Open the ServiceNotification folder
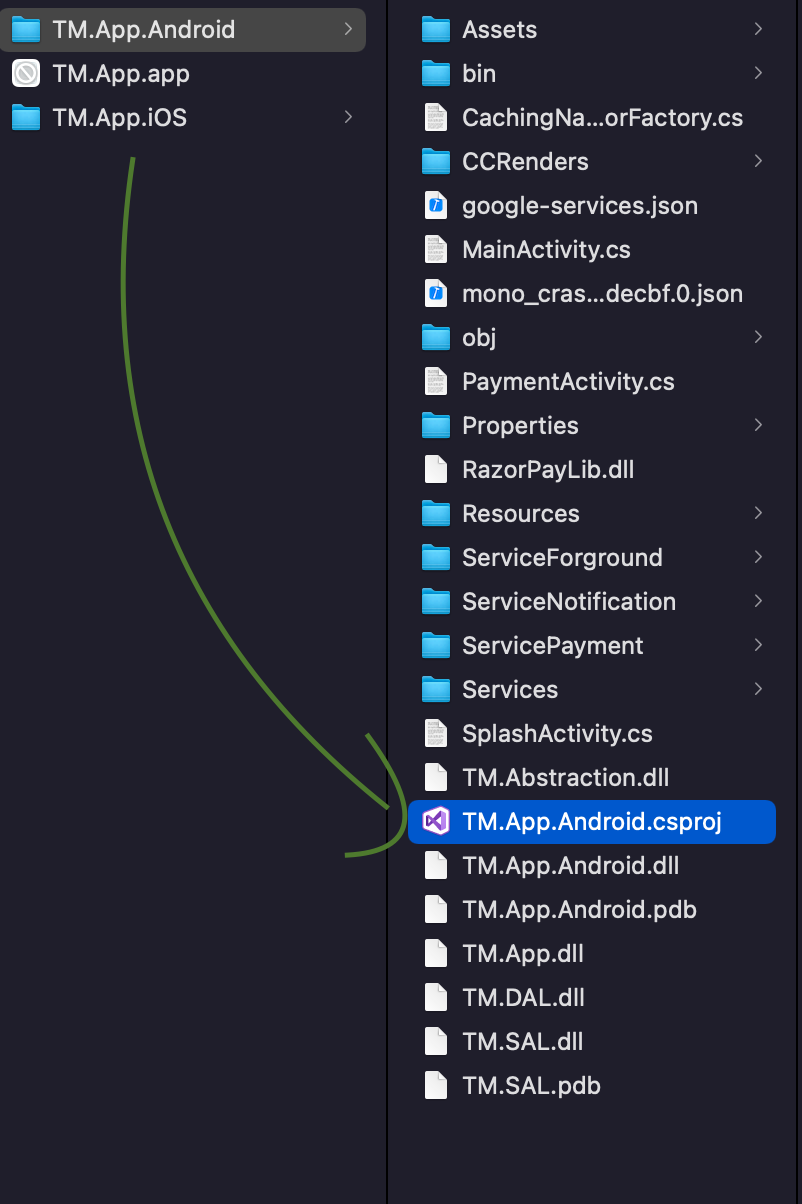This screenshot has height=1204, width=802. click(567, 601)
